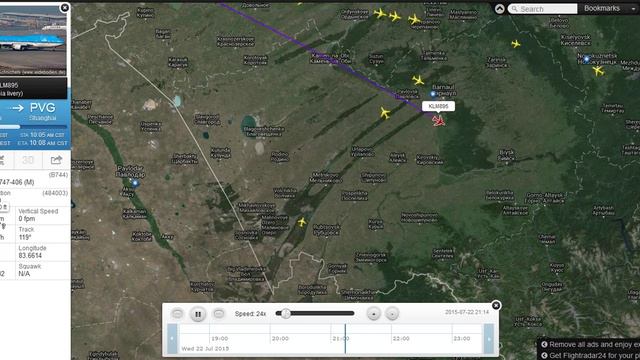Open the Remove all ads link
The image size is (640, 360).
[x=594, y=344]
